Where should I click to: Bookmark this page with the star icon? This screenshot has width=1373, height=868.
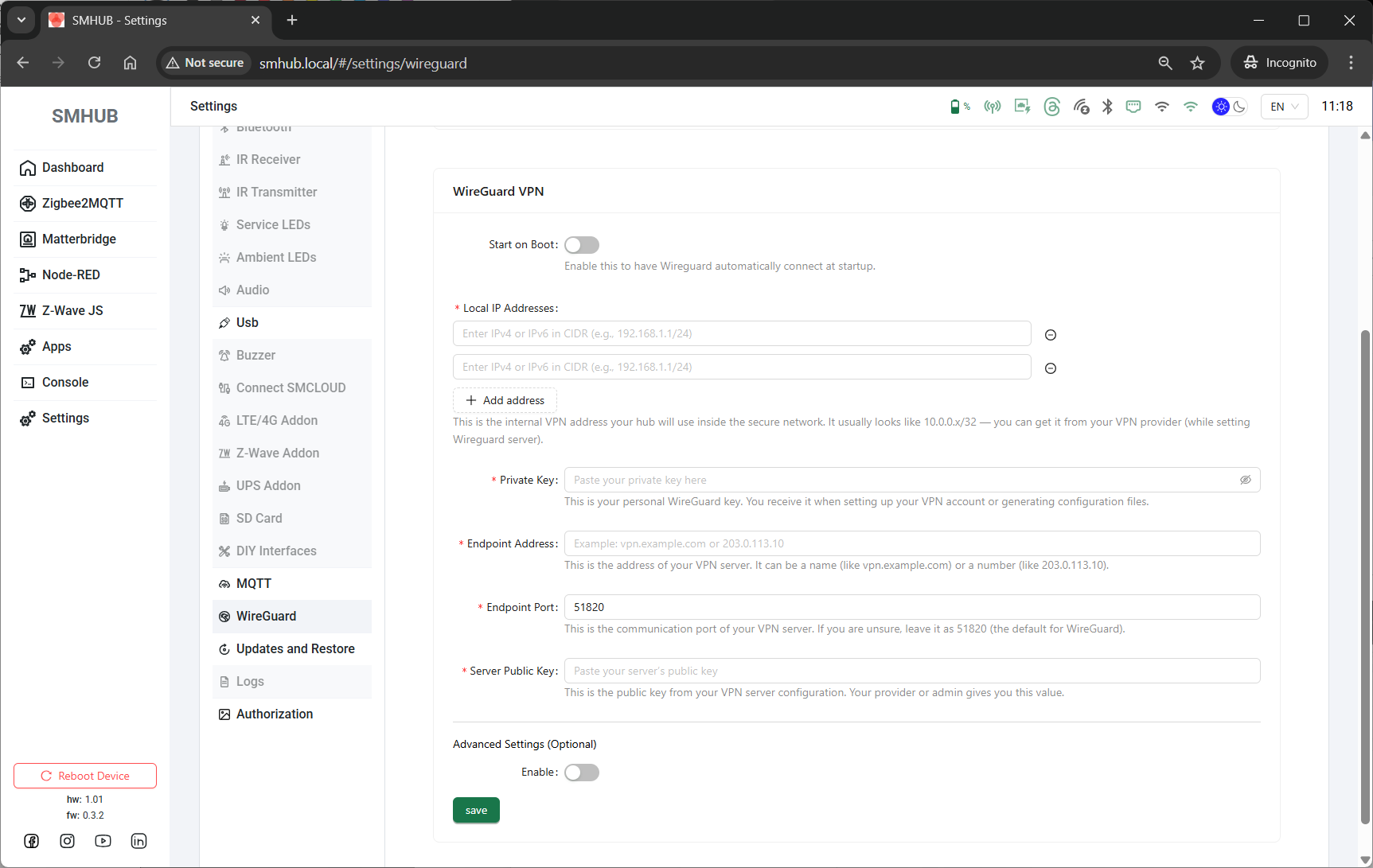(1197, 63)
